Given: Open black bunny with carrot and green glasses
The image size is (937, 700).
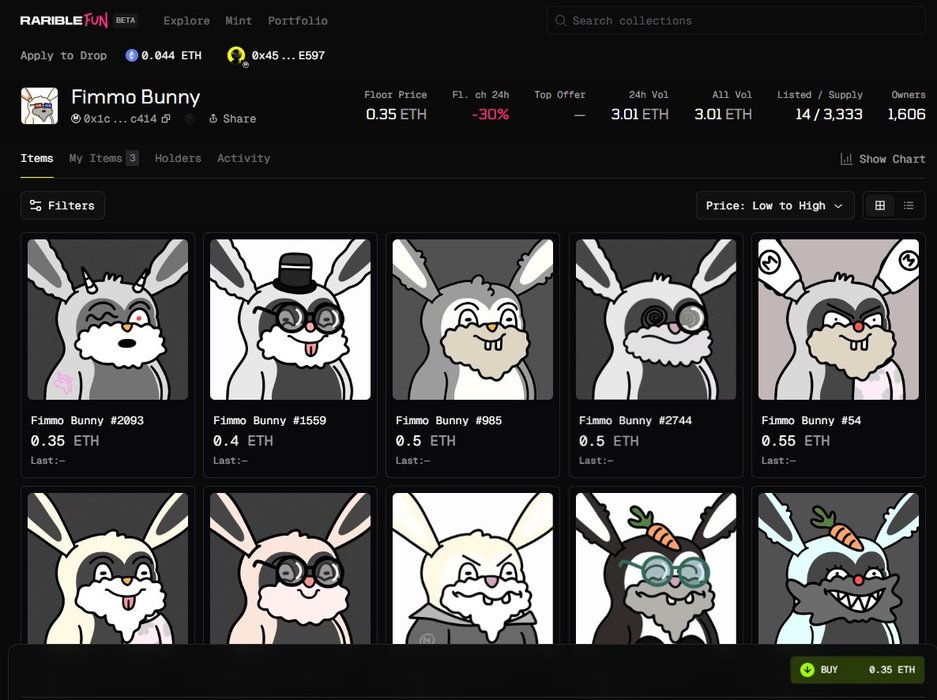Looking at the screenshot, I should (x=656, y=568).
